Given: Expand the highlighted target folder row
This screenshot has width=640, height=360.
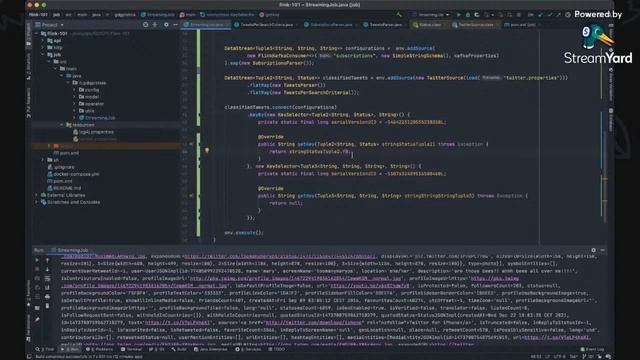Looking at the screenshot, I should pyautogui.click(x=49, y=146).
